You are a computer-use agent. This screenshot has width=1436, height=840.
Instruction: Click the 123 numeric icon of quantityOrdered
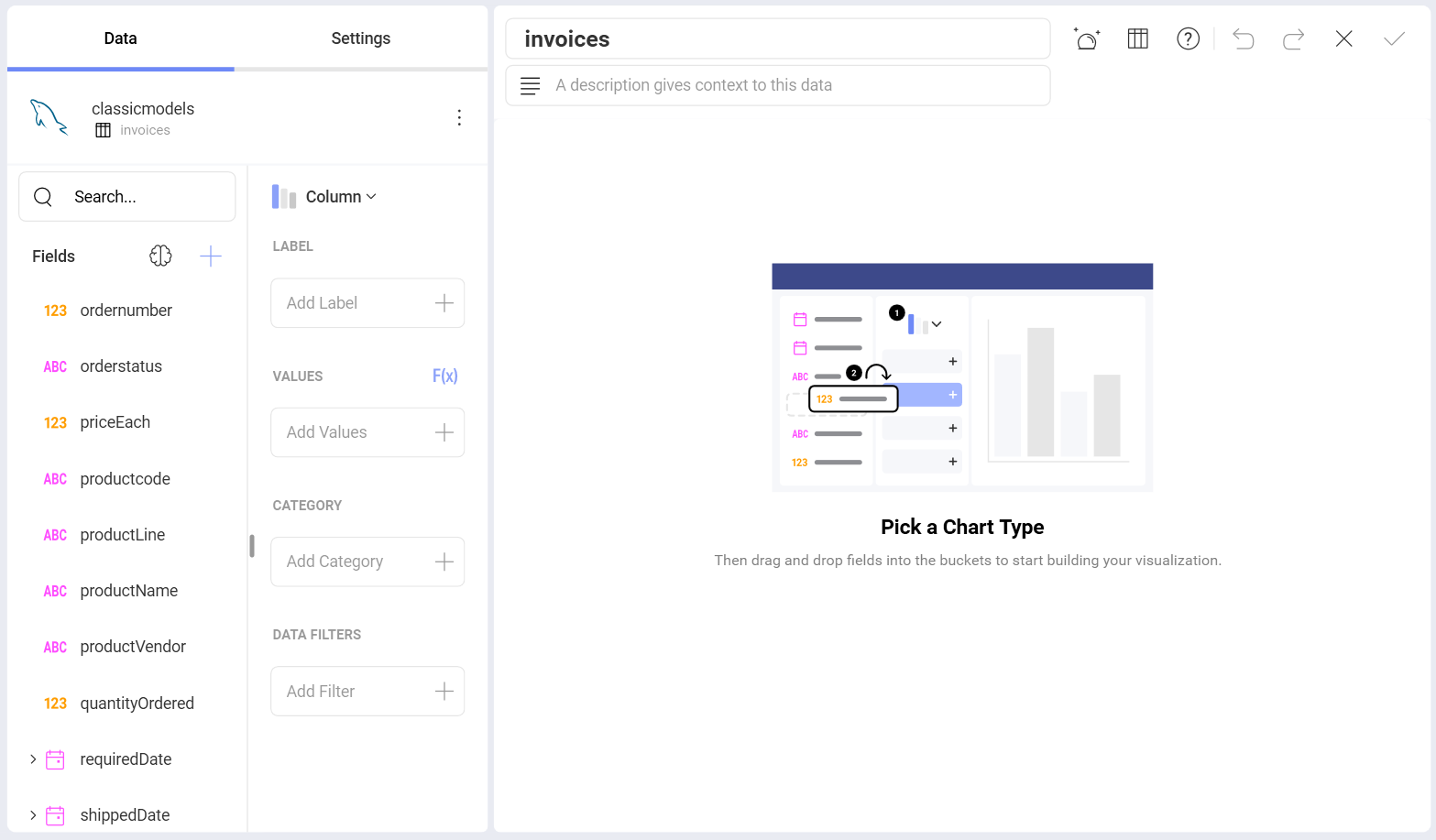55,704
